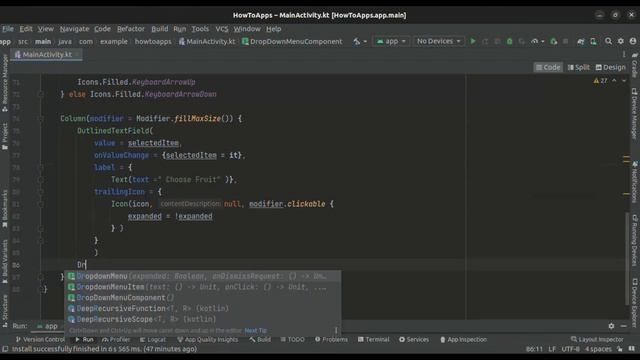Select DropDownMenuComponent completion suggestion
The image size is (640, 360).
[x=203, y=298]
